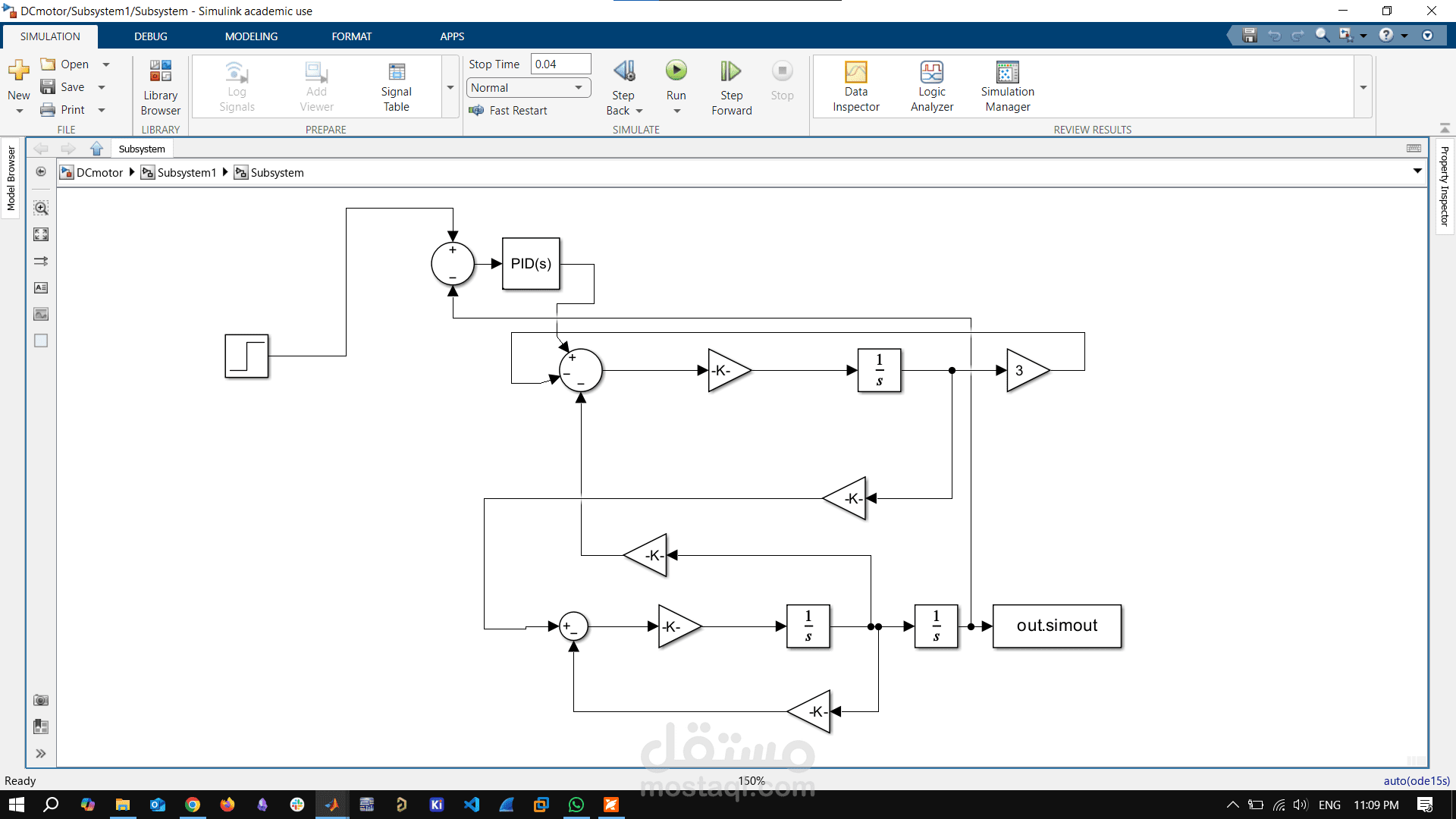Expand the Prepare gallery arrow
Screen dimensions: 1456x819
click(450, 88)
